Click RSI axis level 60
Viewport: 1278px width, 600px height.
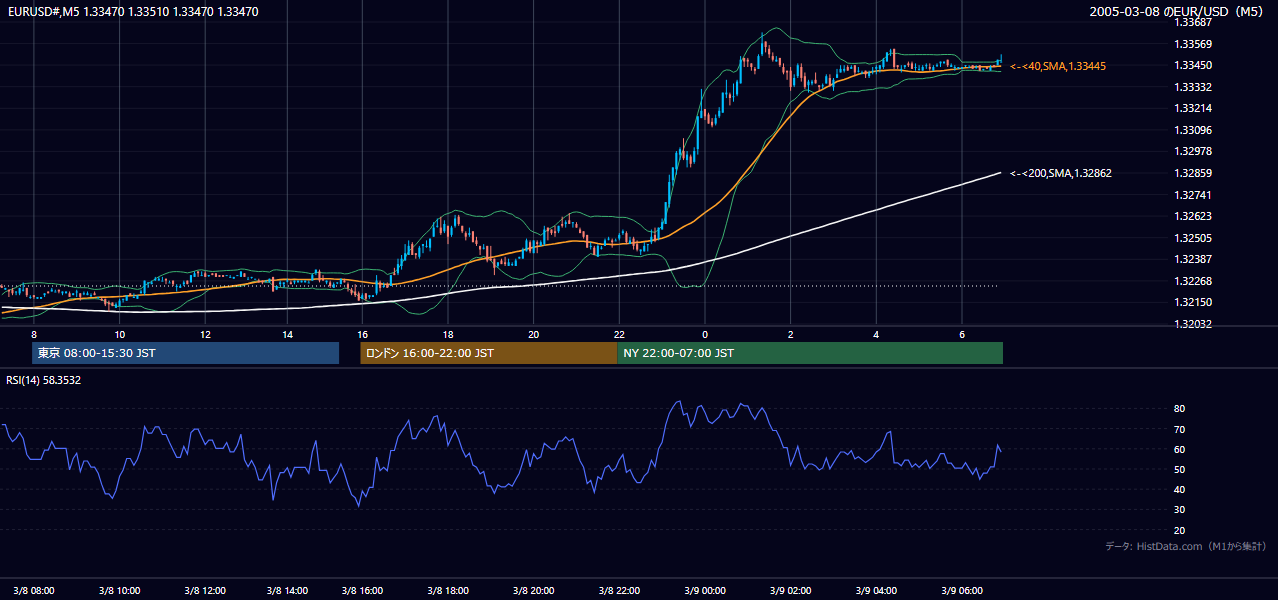[x=1179, y=449]
